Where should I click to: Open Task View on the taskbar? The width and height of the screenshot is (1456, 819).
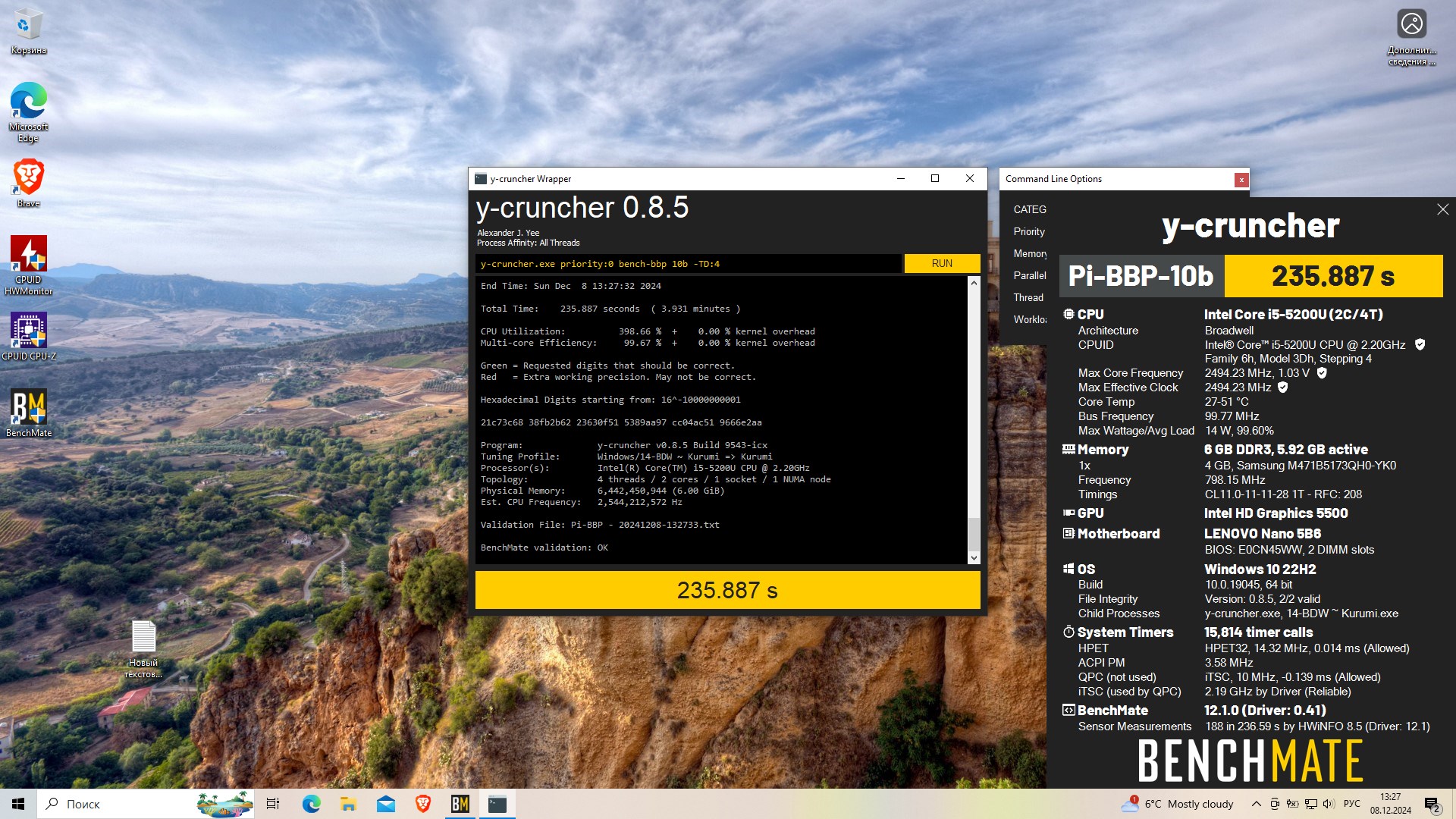click(x=273, y=804)
